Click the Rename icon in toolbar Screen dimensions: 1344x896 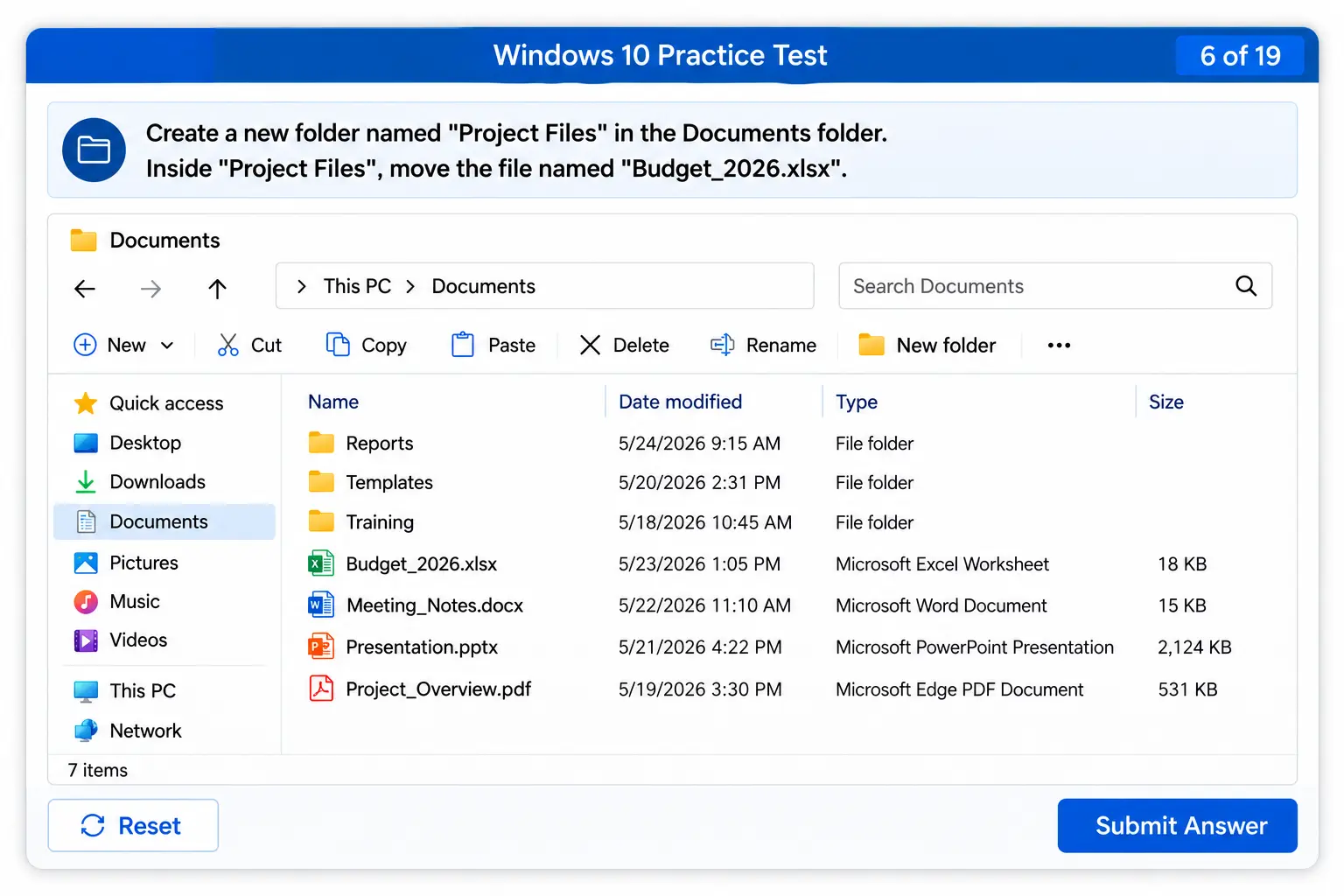coord(723,345)
